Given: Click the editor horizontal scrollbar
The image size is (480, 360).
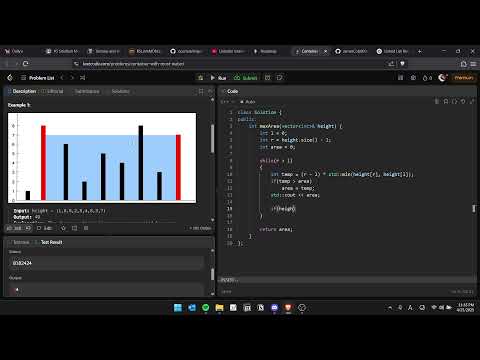Looking at the screenshot, I should pos(347,279).
